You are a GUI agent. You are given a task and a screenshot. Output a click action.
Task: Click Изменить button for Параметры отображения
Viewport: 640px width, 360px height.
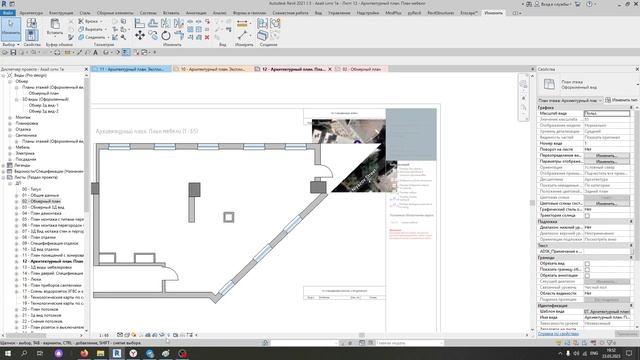(607, 162)
